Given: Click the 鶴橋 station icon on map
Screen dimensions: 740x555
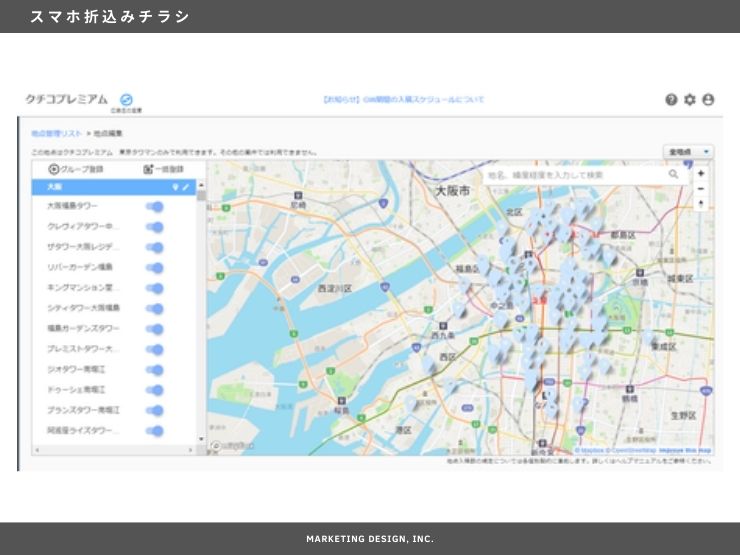Looking at the screenshot, I should [x=629, y=389].
